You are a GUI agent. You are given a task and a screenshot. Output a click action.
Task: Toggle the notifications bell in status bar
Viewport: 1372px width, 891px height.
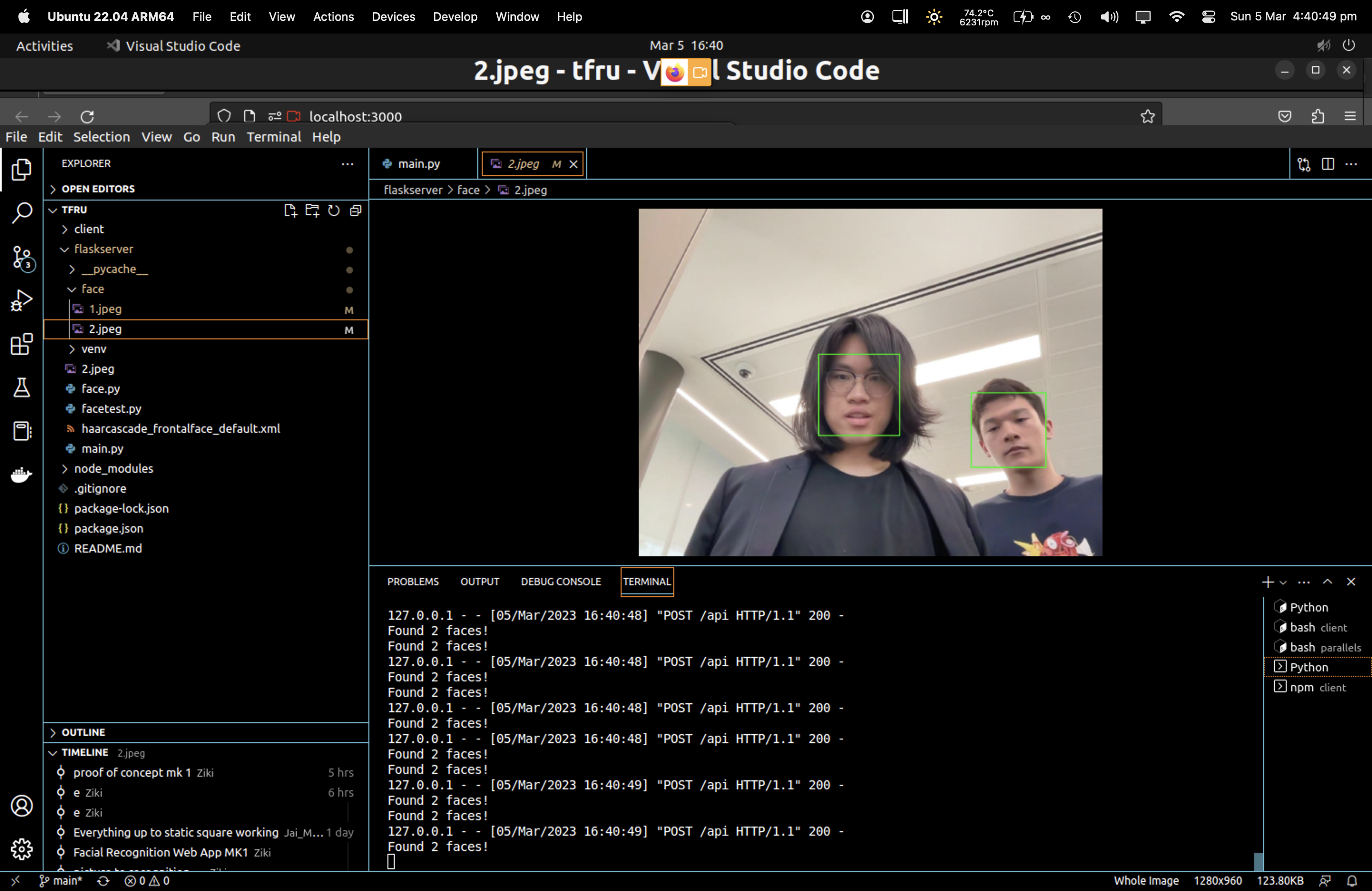coord(1352,881)
